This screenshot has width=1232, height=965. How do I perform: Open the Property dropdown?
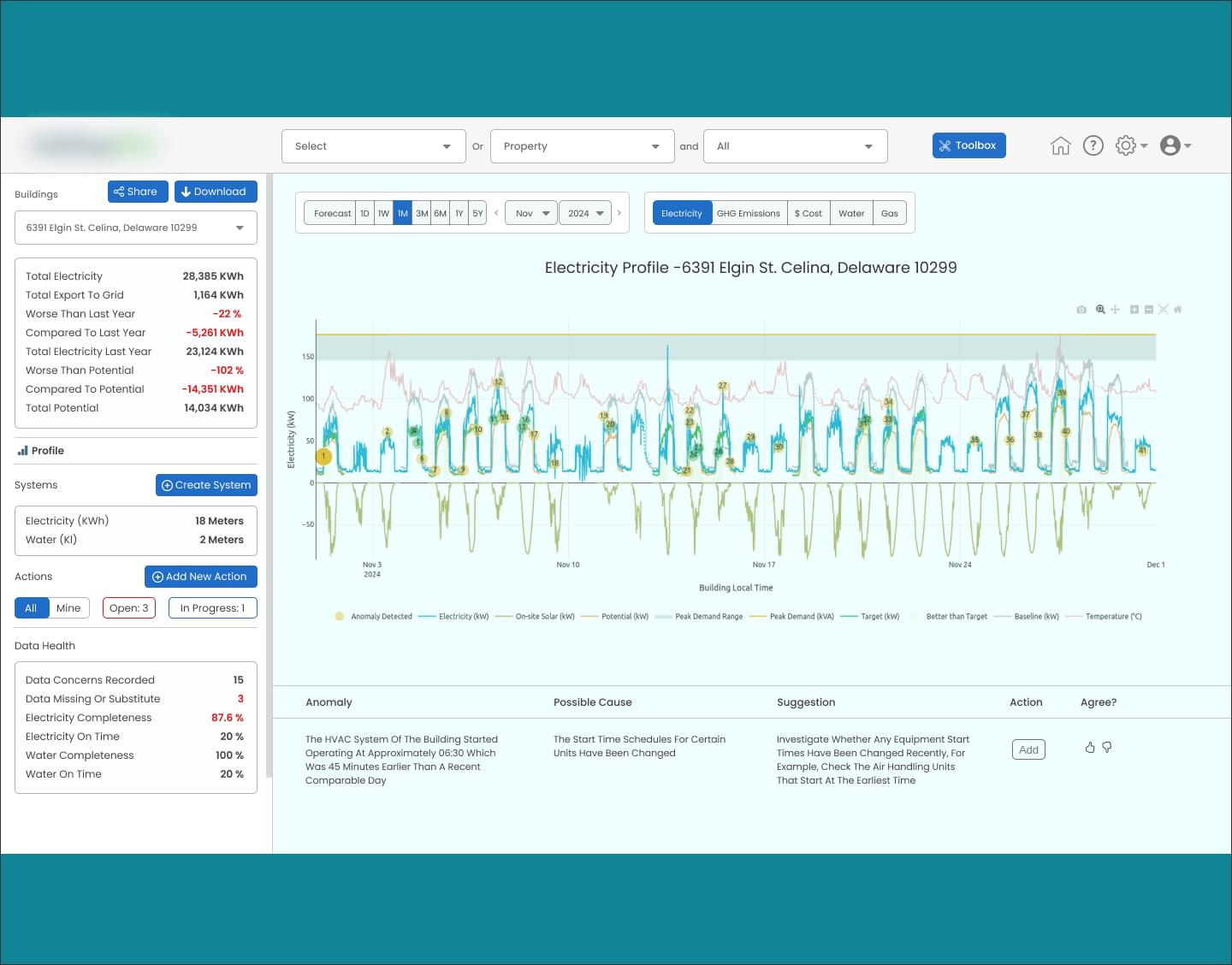(x=582, y=146)
